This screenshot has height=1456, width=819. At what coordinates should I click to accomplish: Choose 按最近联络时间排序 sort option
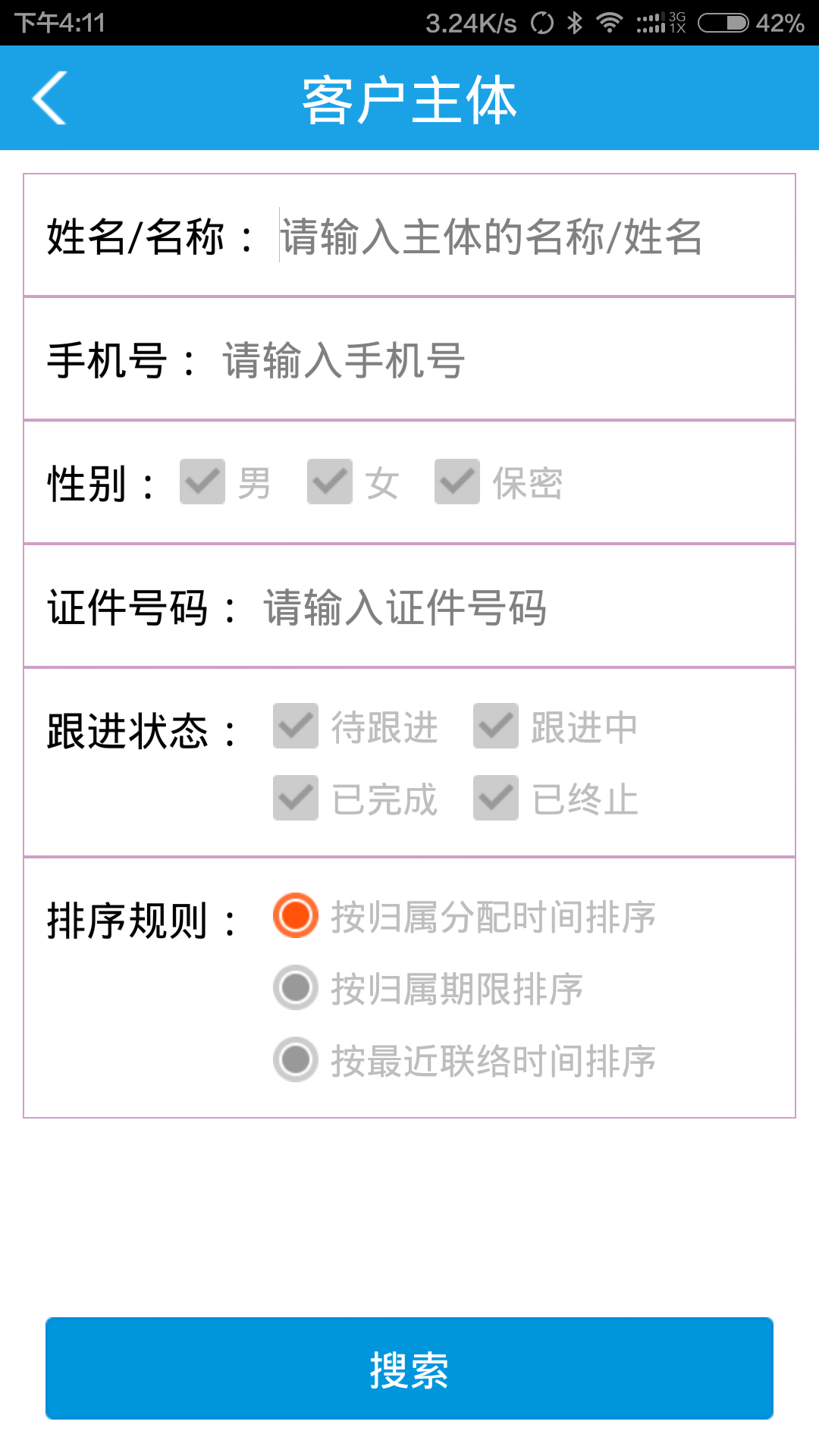point(296,1059)
